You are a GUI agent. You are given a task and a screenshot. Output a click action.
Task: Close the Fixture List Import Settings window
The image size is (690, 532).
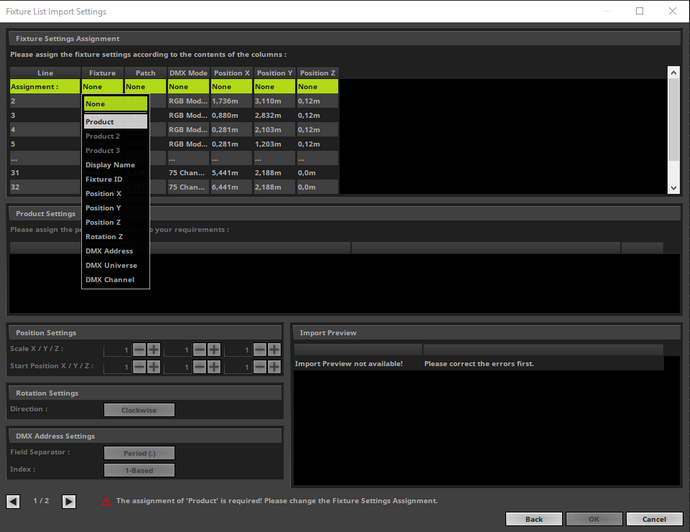(x=672, y=11)
